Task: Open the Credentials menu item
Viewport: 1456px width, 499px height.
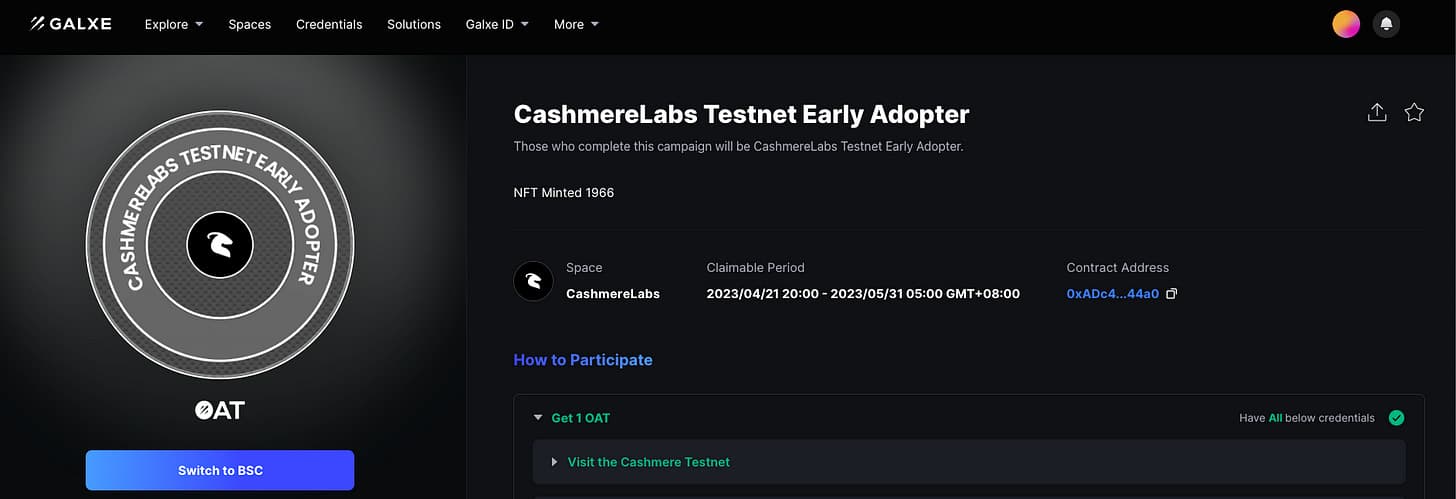Action: 329,24
